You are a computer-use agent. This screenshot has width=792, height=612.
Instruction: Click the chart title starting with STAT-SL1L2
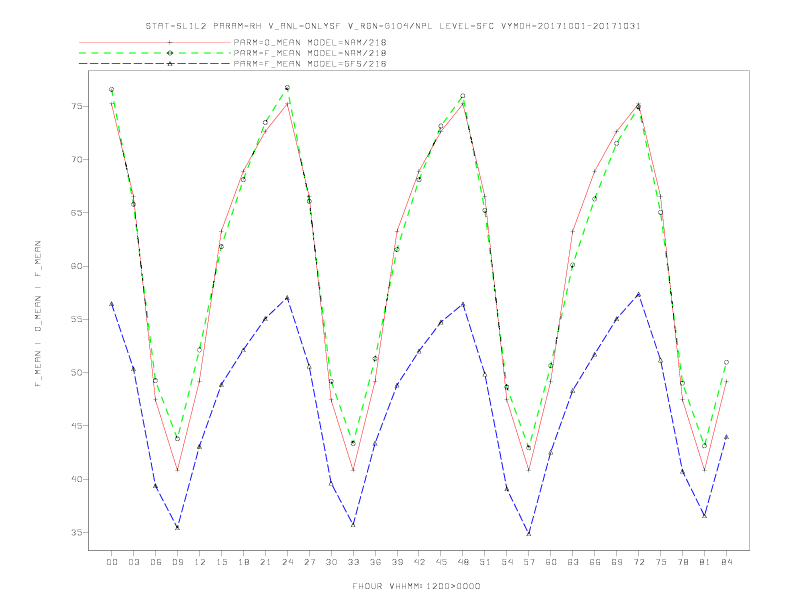(x=393, y=26)
